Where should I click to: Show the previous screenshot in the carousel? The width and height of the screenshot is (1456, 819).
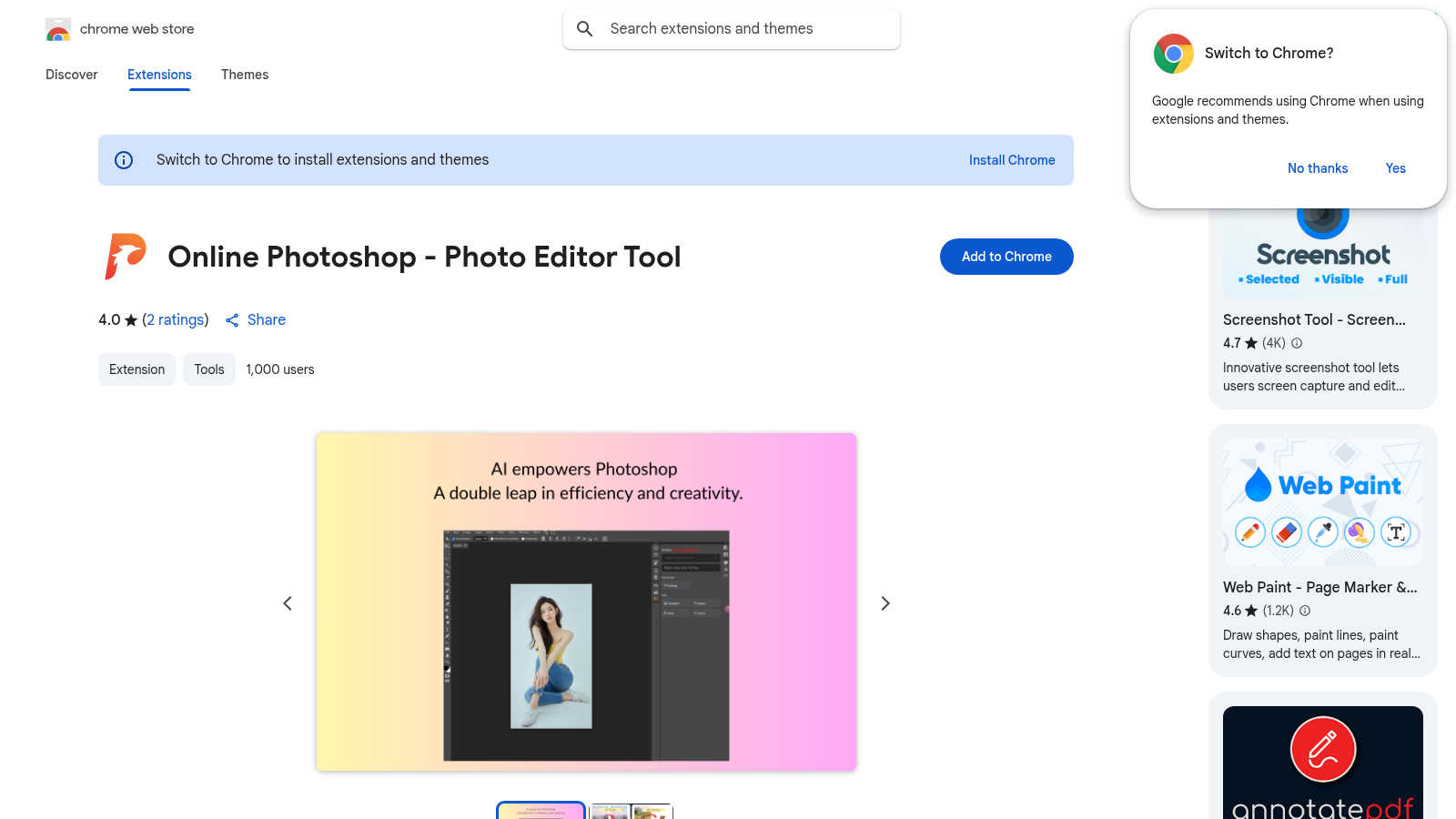(288, 603)
